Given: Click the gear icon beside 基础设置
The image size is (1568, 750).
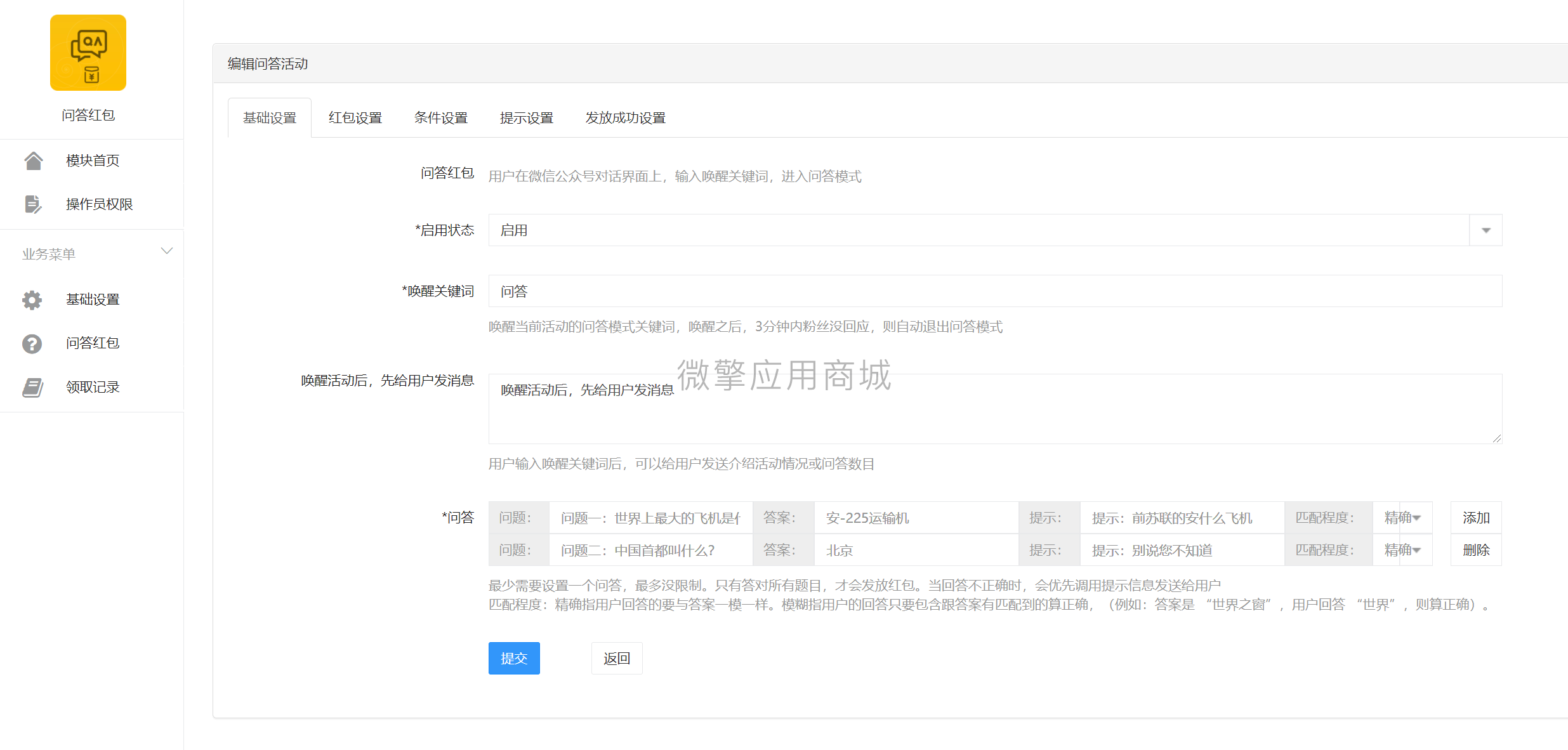Looking at the screenshot, I should click(32, 299).
